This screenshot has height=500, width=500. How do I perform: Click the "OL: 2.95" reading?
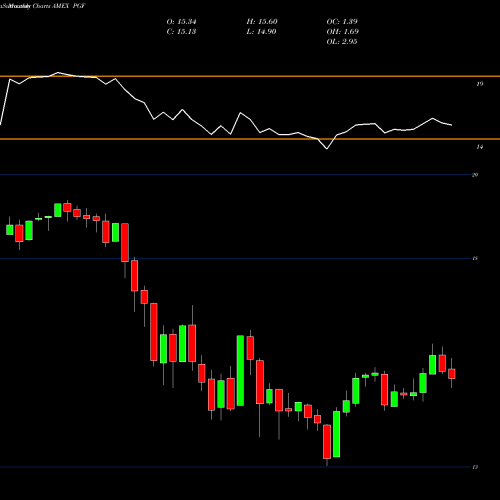(342, 42)
